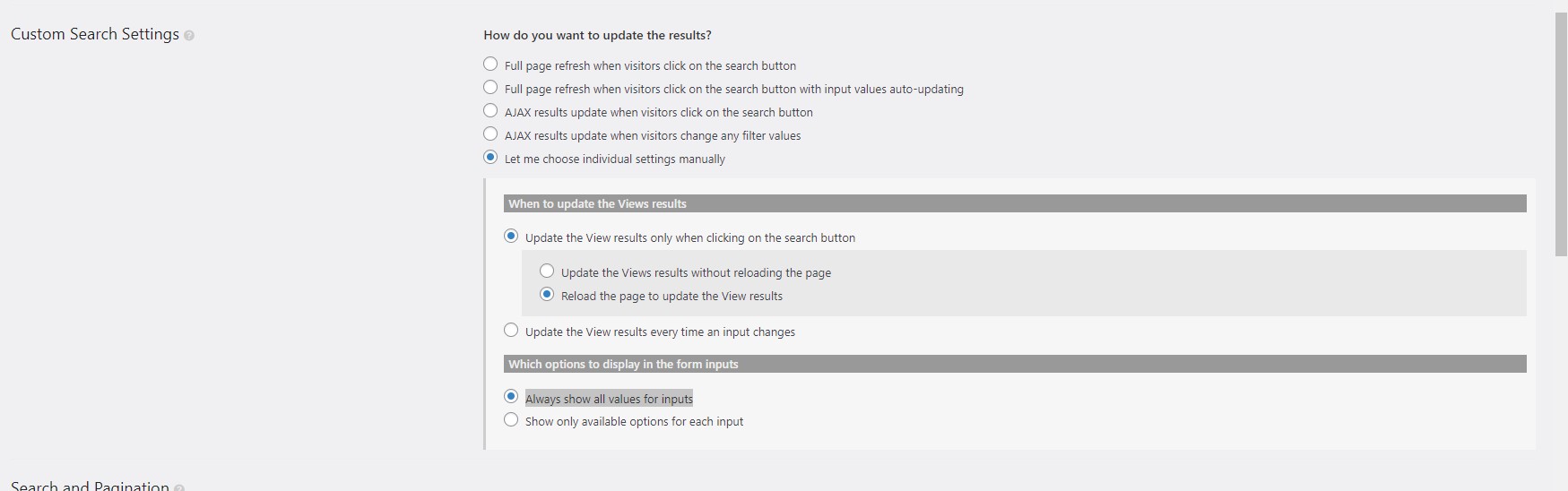The width and height of the screenshot is (1568, 491).
Task: Click highlighted Always show all values label
Action: point(609,399)
